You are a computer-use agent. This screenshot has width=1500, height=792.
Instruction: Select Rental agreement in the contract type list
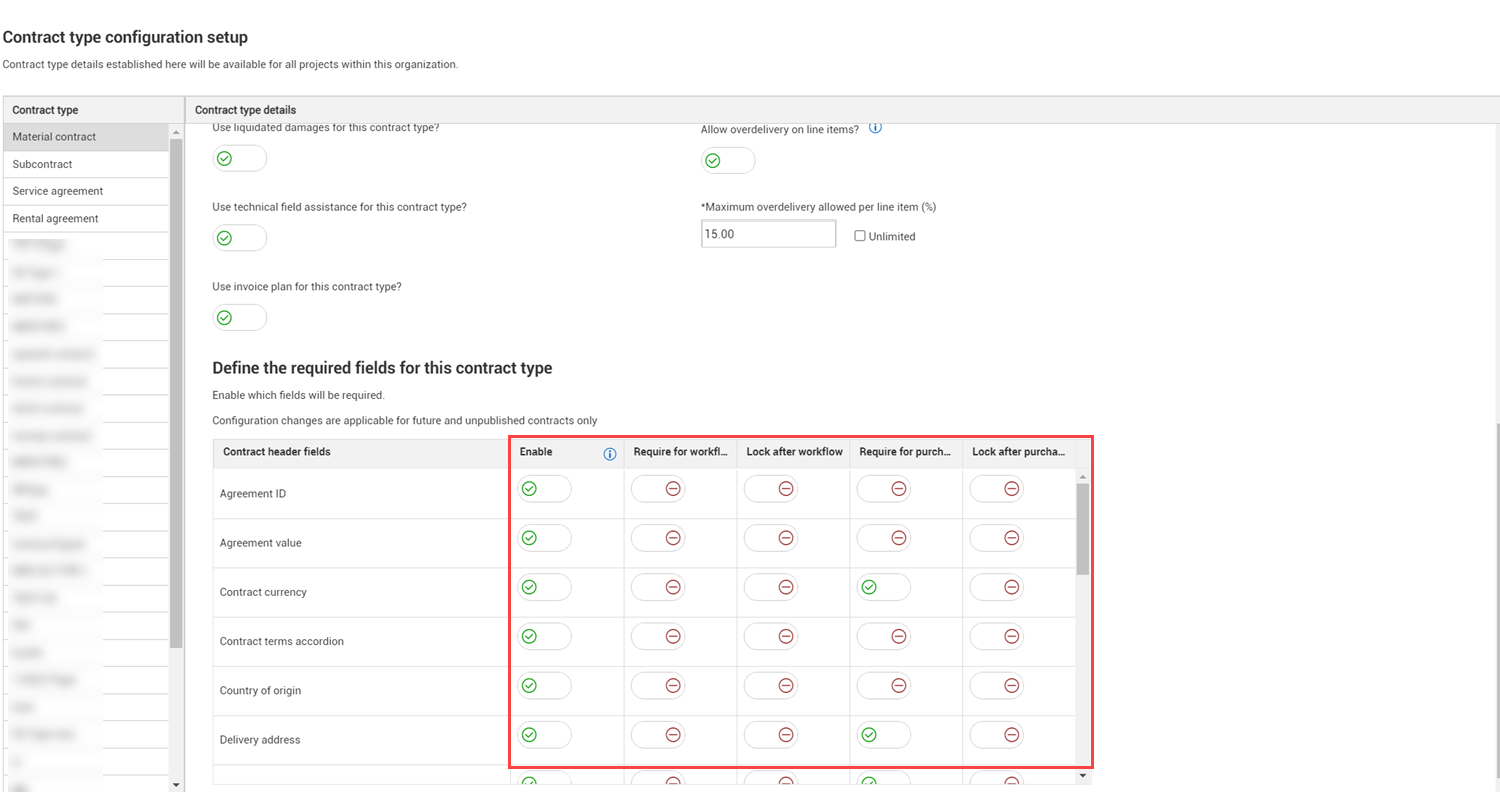55,218
